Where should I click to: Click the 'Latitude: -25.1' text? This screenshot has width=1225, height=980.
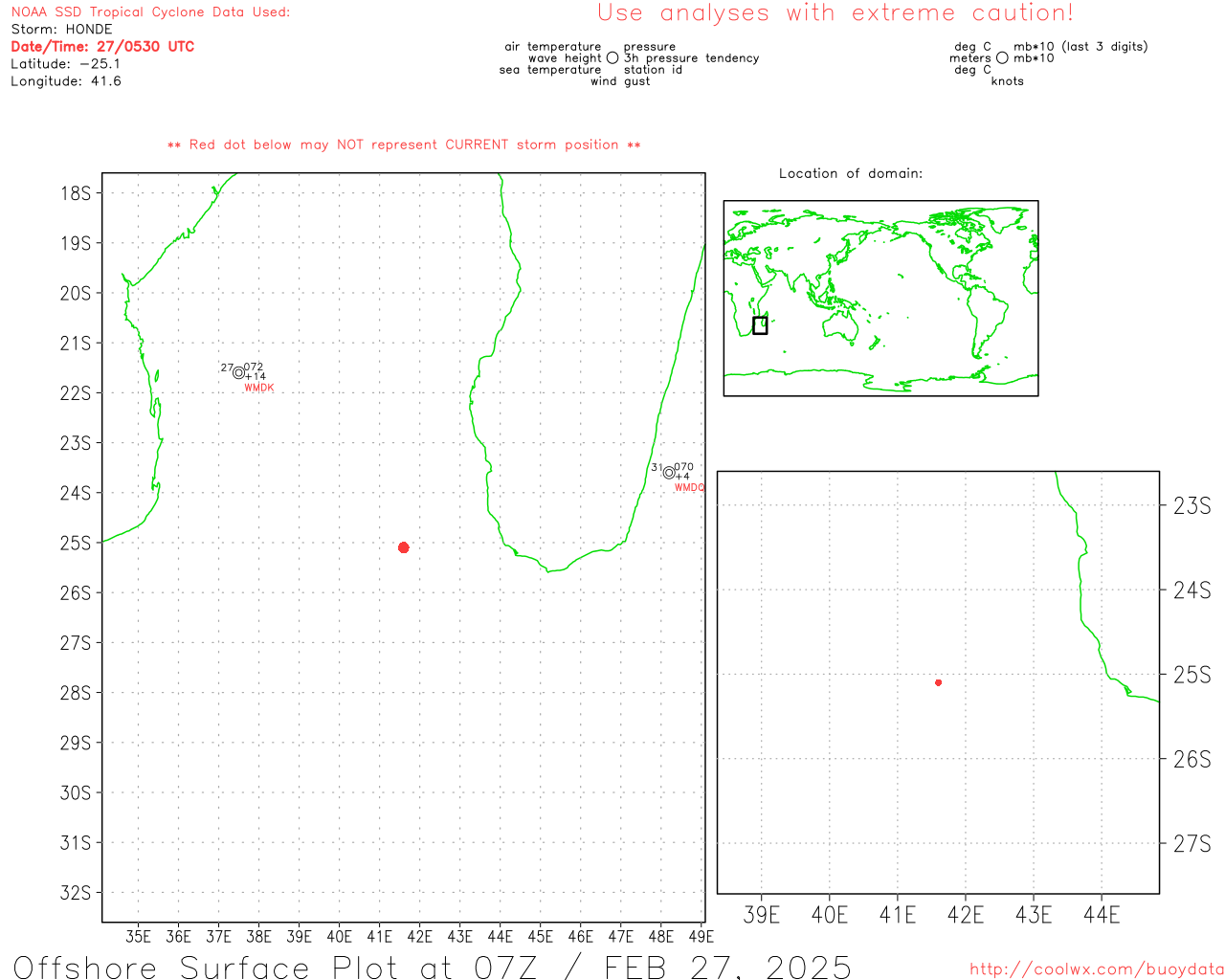(x=66, y=64)
